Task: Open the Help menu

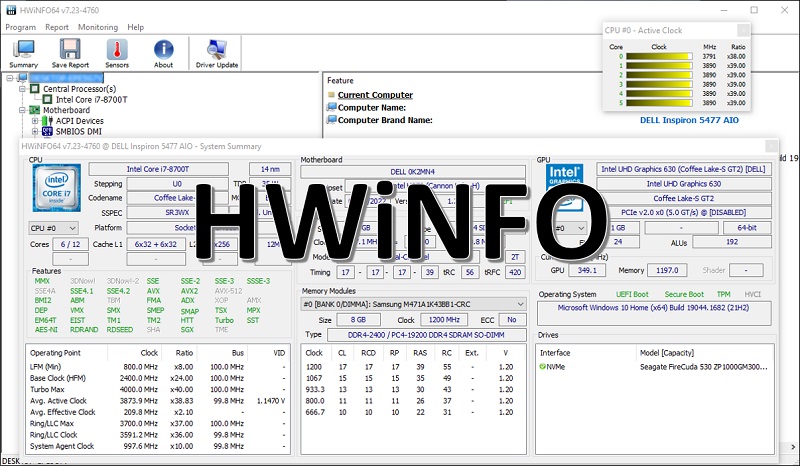Action: 135,27
